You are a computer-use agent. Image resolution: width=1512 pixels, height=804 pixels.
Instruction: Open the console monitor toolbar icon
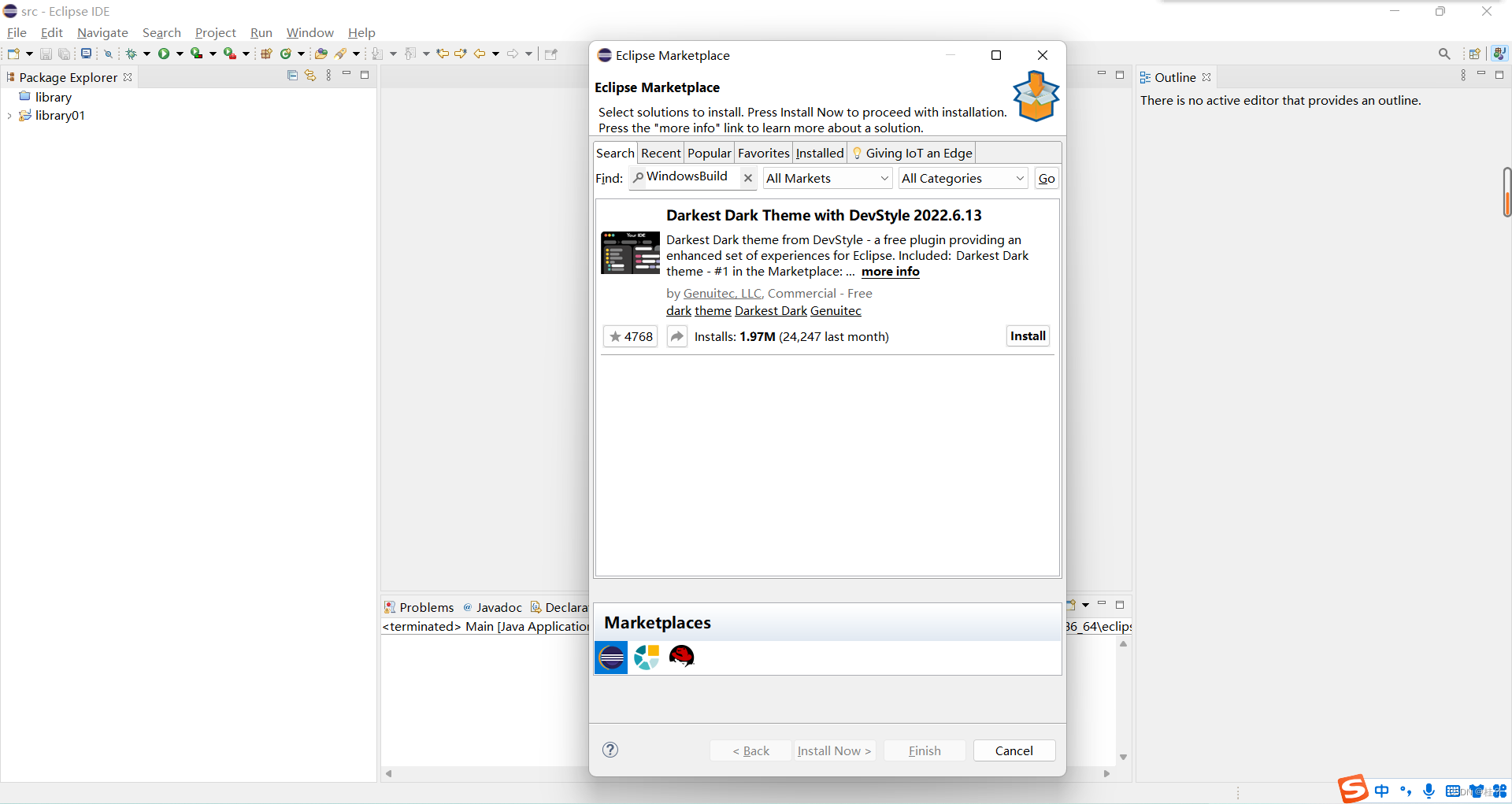(x=86, y=54)
